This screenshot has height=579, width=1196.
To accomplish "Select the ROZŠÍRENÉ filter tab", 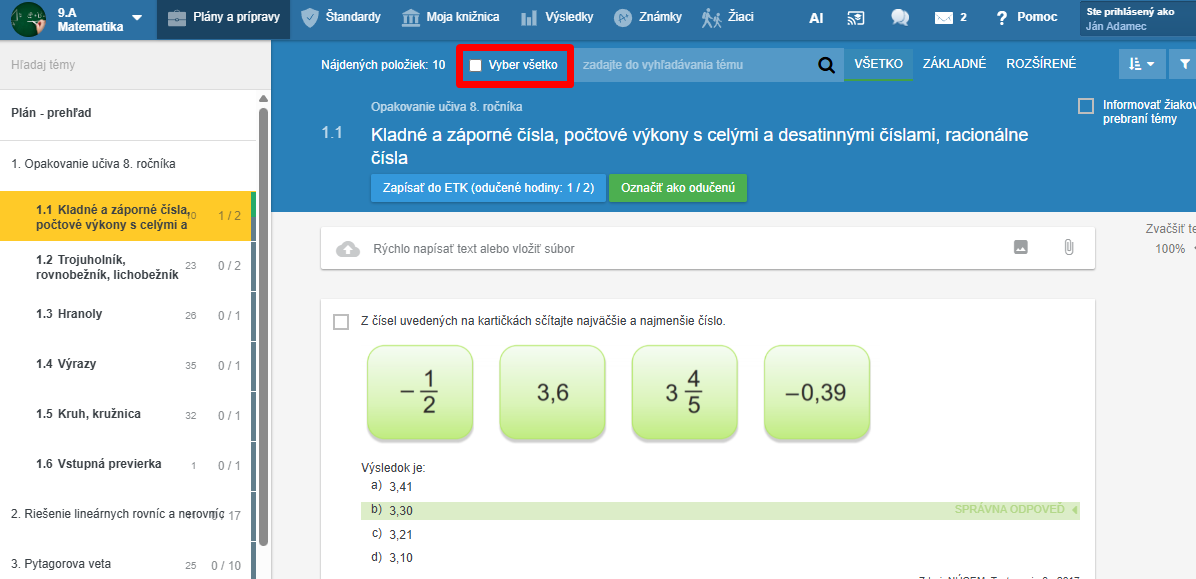I will tap(1041, 64).
